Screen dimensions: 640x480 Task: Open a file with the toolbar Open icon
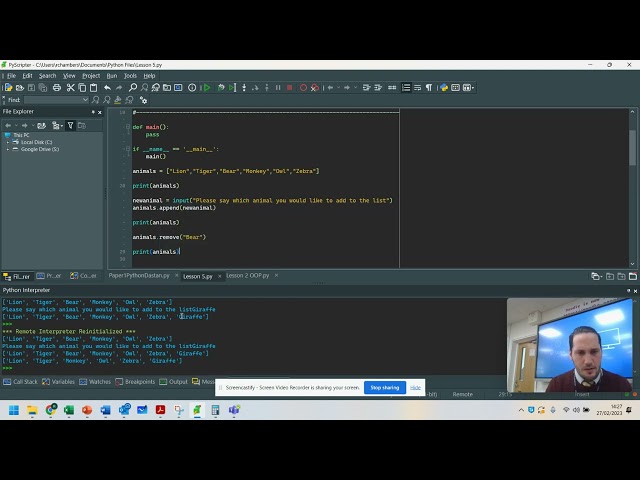(20, 88)
